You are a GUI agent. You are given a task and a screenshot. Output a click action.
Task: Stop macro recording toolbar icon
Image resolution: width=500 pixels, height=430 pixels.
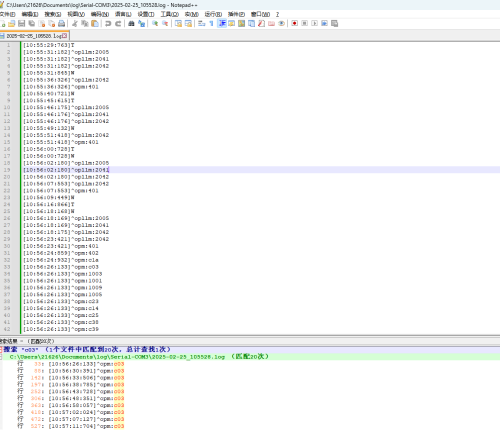pyautogui.click(x=304, y=23)
